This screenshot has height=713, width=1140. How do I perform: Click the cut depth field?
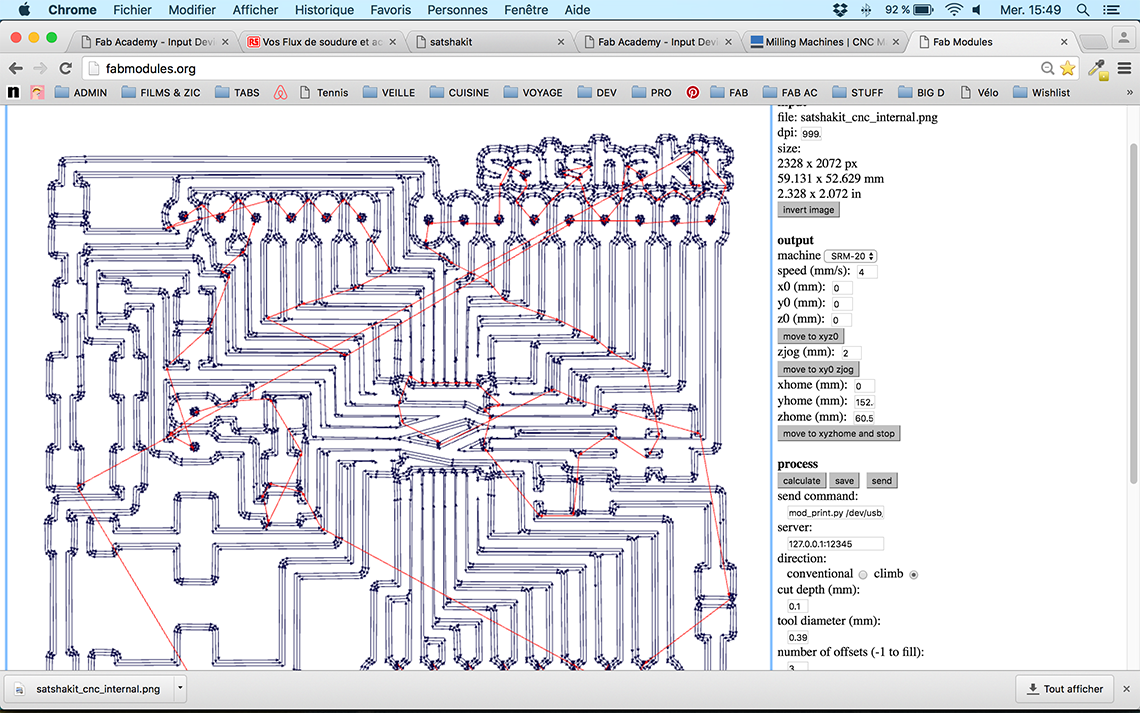point(797,606)
